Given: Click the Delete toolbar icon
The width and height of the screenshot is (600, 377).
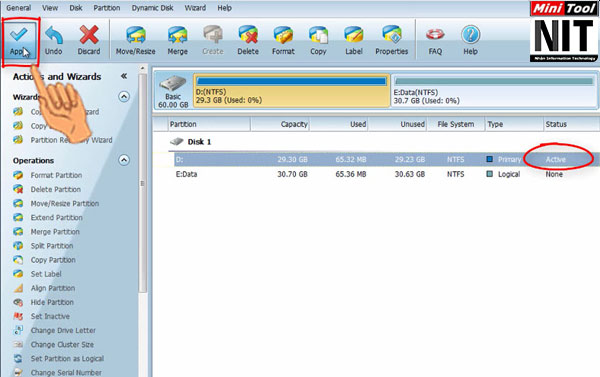Looking at the screenshot, I should tap(248, 40).
